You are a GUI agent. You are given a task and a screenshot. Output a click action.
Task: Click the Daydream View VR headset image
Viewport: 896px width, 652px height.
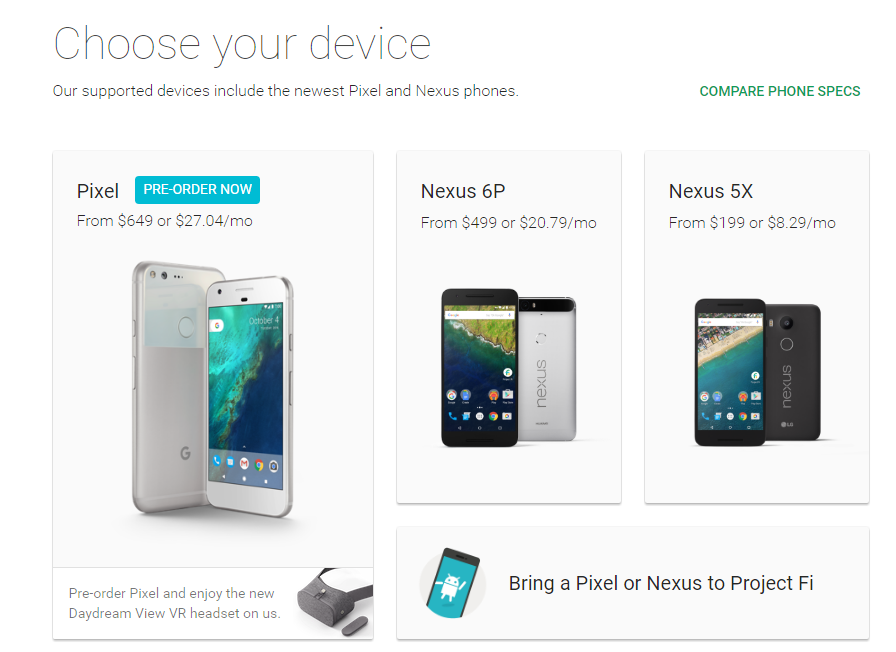[x=335, y=602]
